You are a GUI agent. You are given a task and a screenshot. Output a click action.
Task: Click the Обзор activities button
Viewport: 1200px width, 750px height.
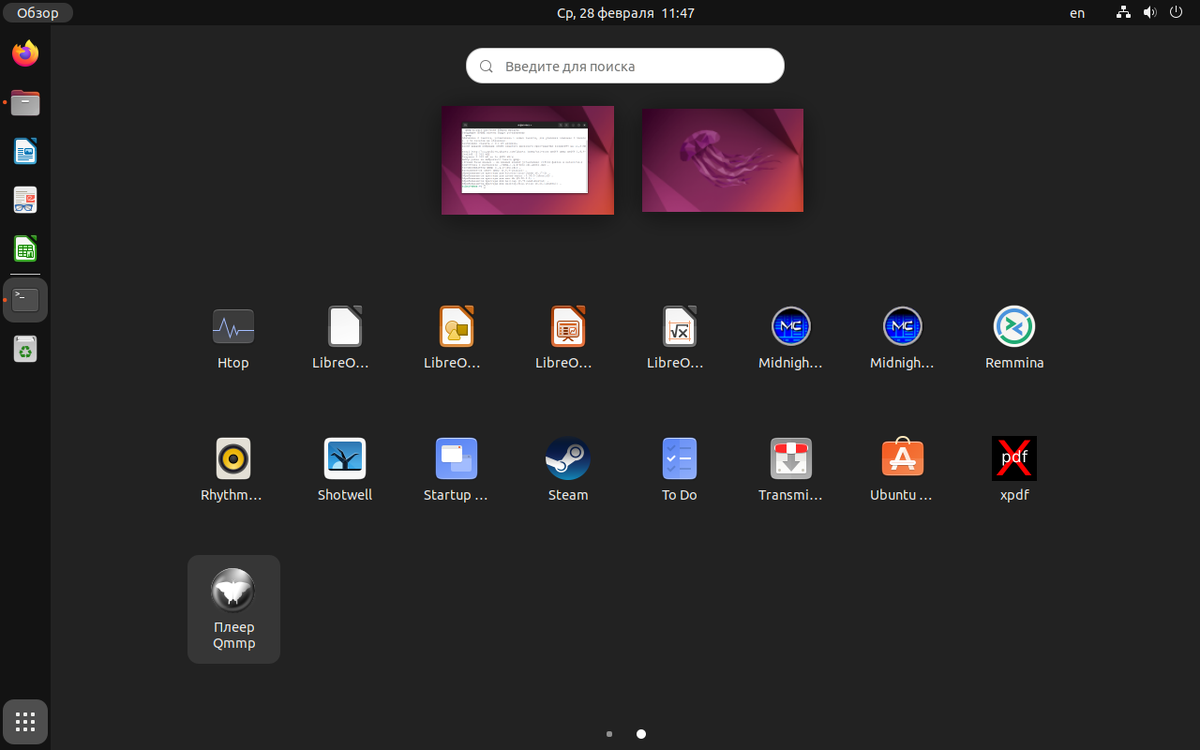tap(38, 13)
